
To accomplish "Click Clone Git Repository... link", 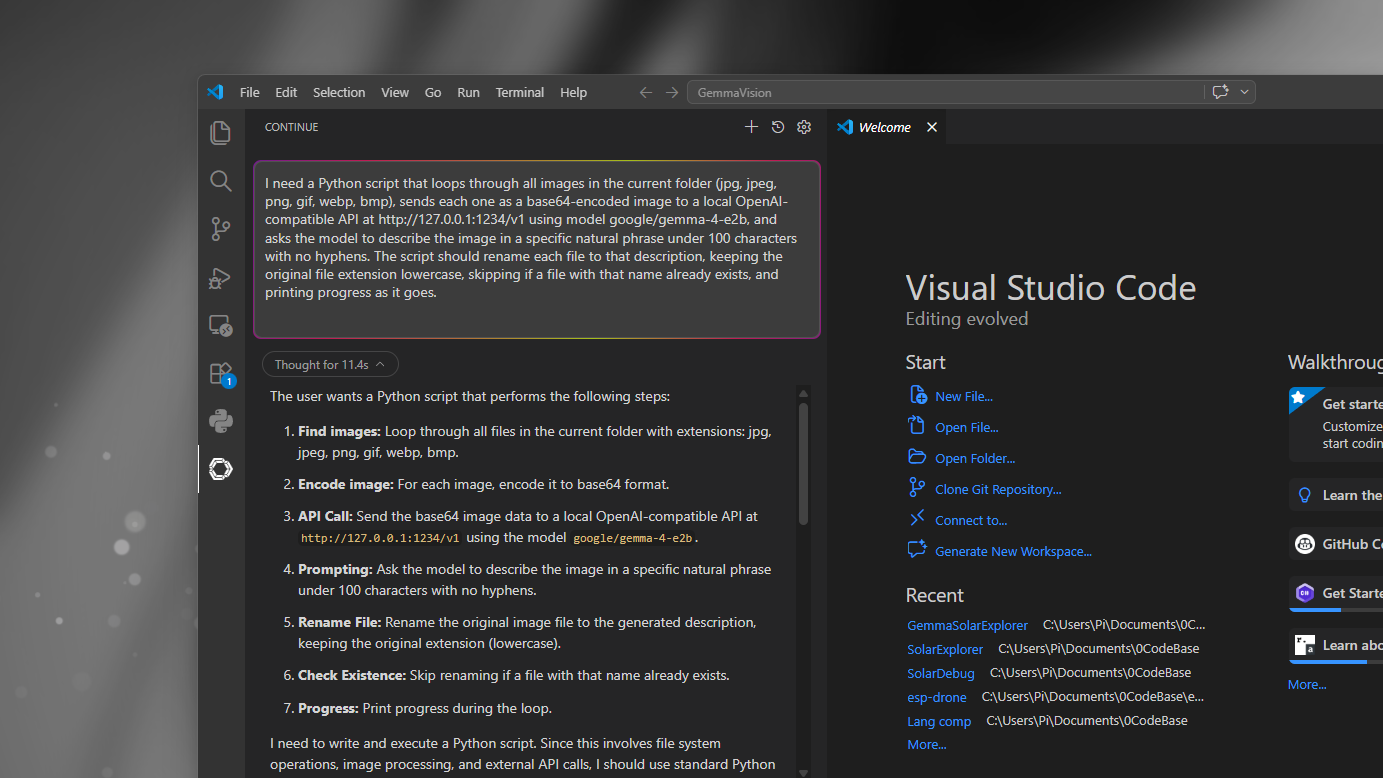I will 998,489.
